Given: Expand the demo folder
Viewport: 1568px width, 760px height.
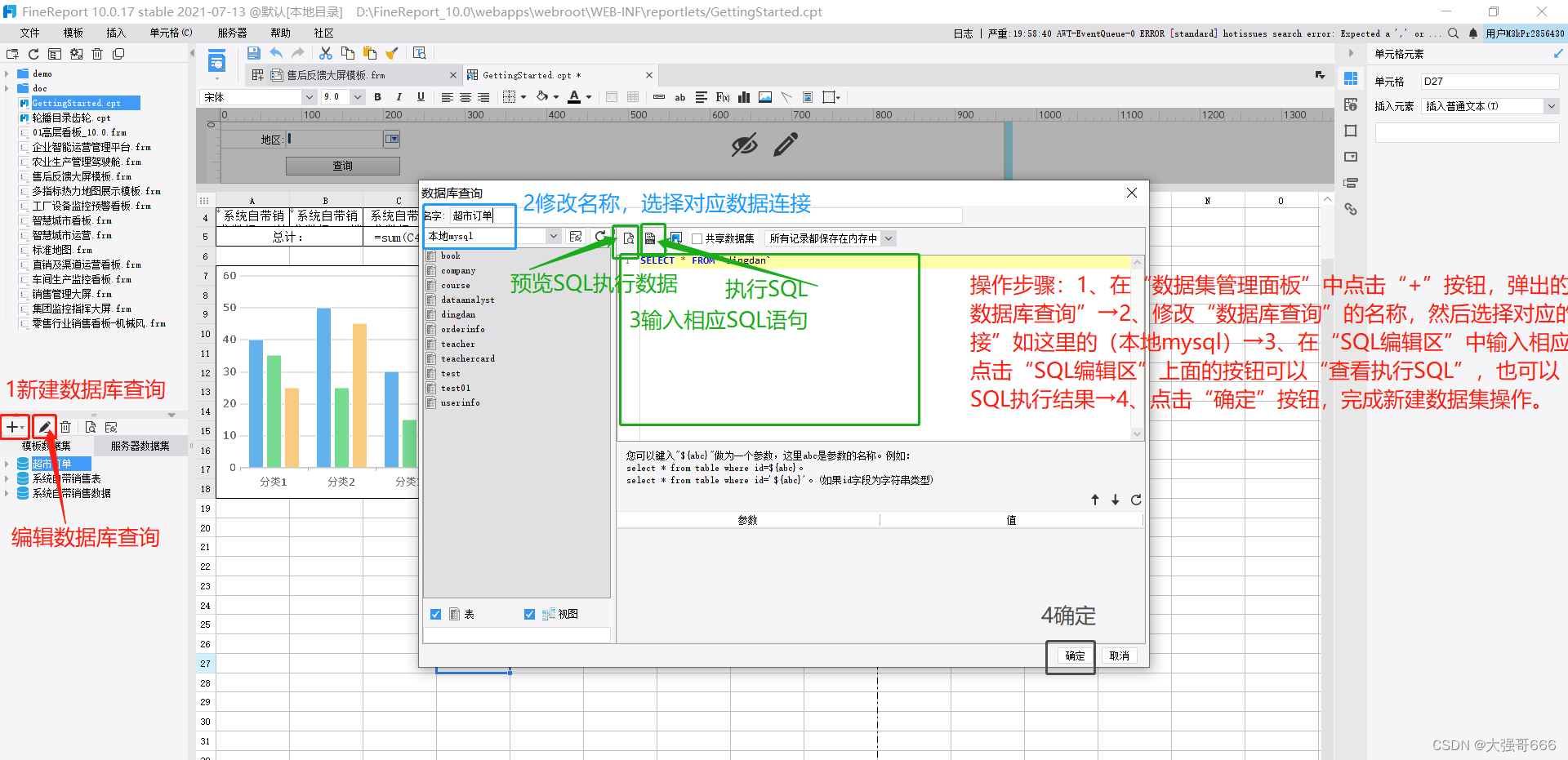Looking at the screenshot, I should tap(7, 73).
